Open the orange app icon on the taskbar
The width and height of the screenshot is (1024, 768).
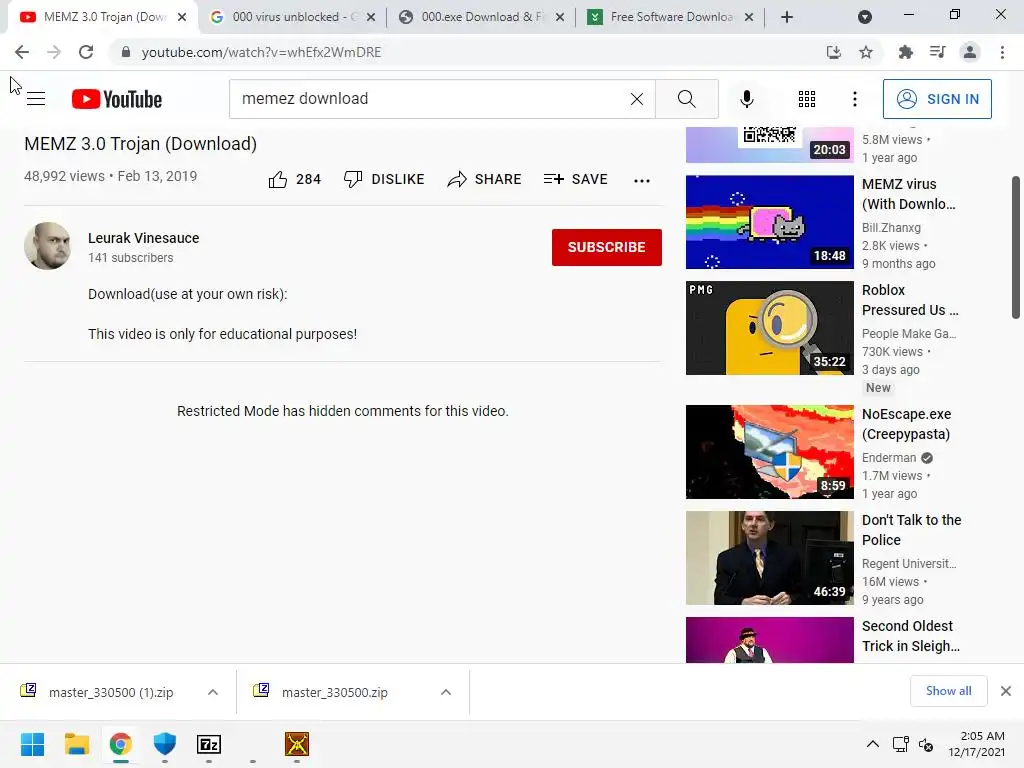click(297, 744)
